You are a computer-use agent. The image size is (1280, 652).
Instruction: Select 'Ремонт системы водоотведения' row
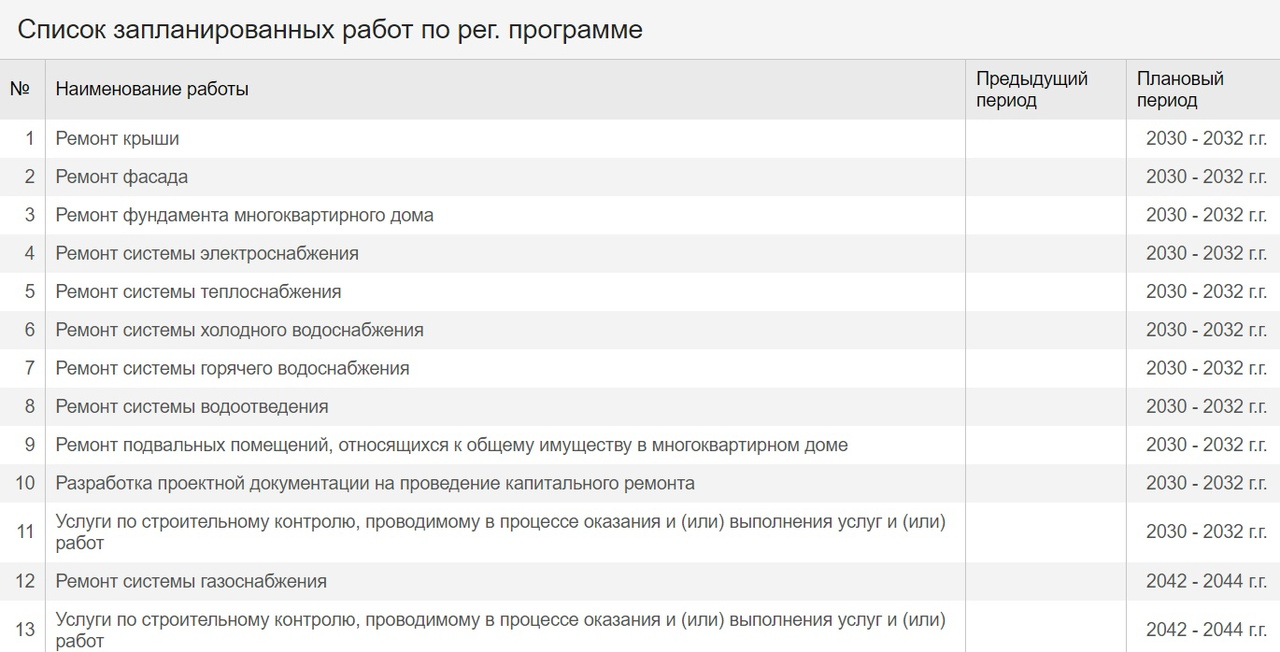pyautogui.click(x=640, y=407)
